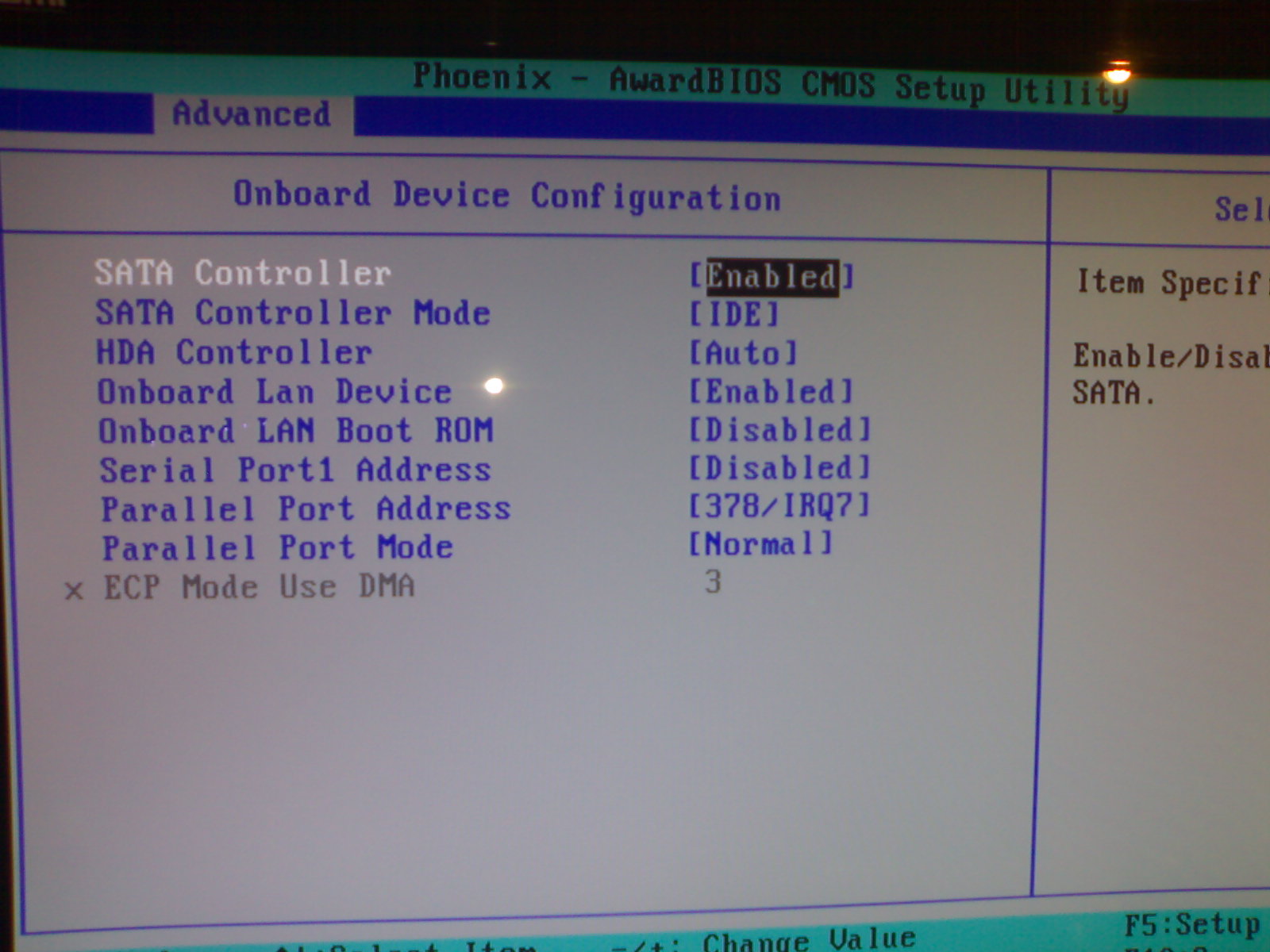Select the HDA Controller label
The height and width of the screenshot is (952, 1270).
pos(234,352)
